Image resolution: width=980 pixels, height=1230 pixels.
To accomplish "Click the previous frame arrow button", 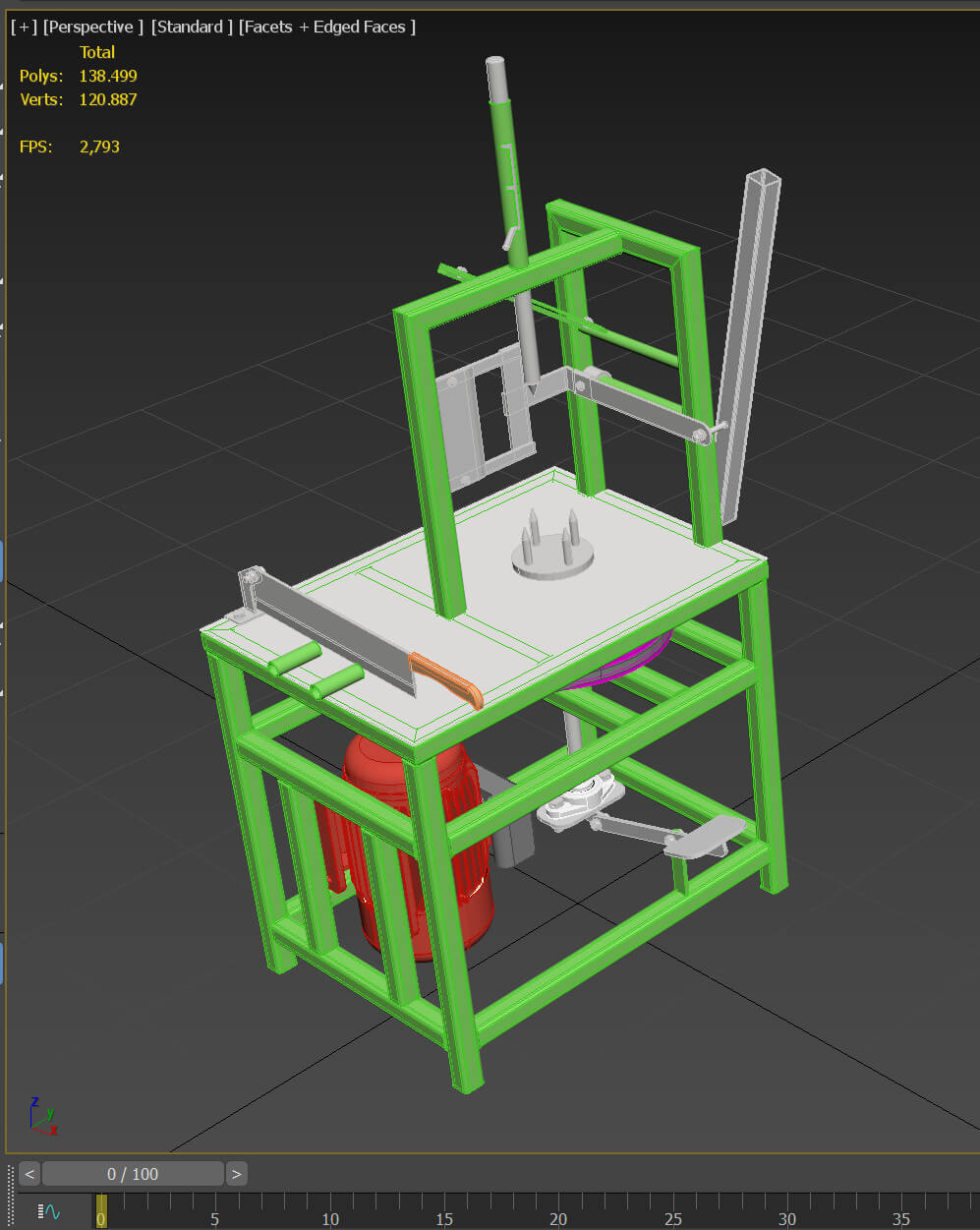I will pyautogui.click(x=29, y=1173).
